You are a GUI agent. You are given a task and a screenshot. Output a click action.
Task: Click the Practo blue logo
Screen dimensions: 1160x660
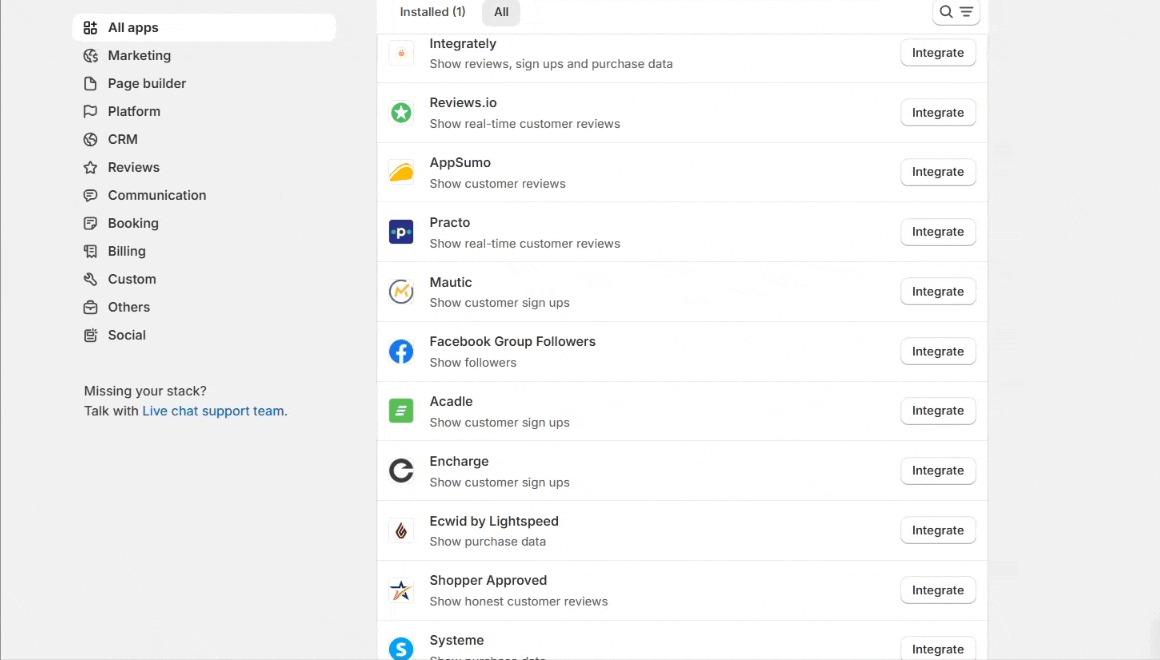[401, 232]
